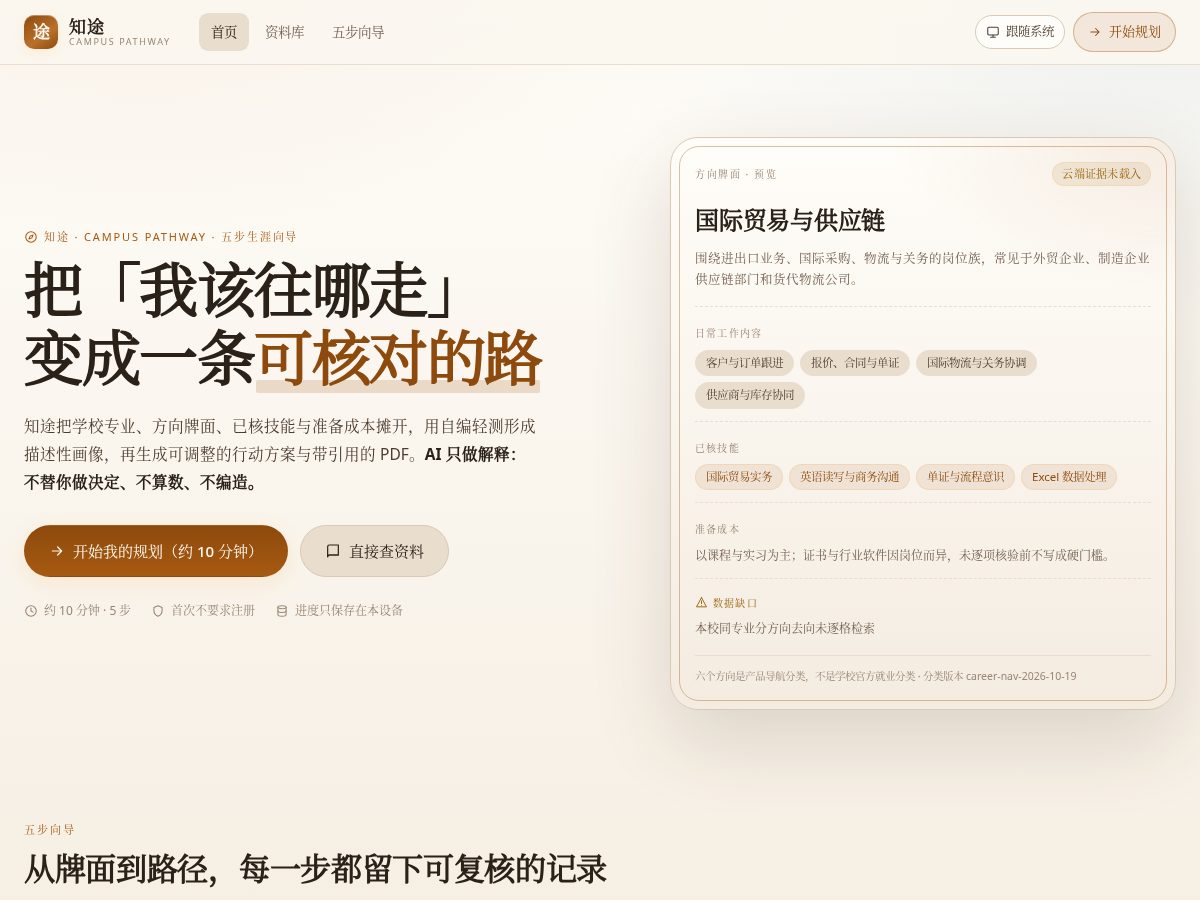This screenshot has height=900, width=1200.
Task: Open 五步向导 in the navigation
Action: (x=359, y=32)
